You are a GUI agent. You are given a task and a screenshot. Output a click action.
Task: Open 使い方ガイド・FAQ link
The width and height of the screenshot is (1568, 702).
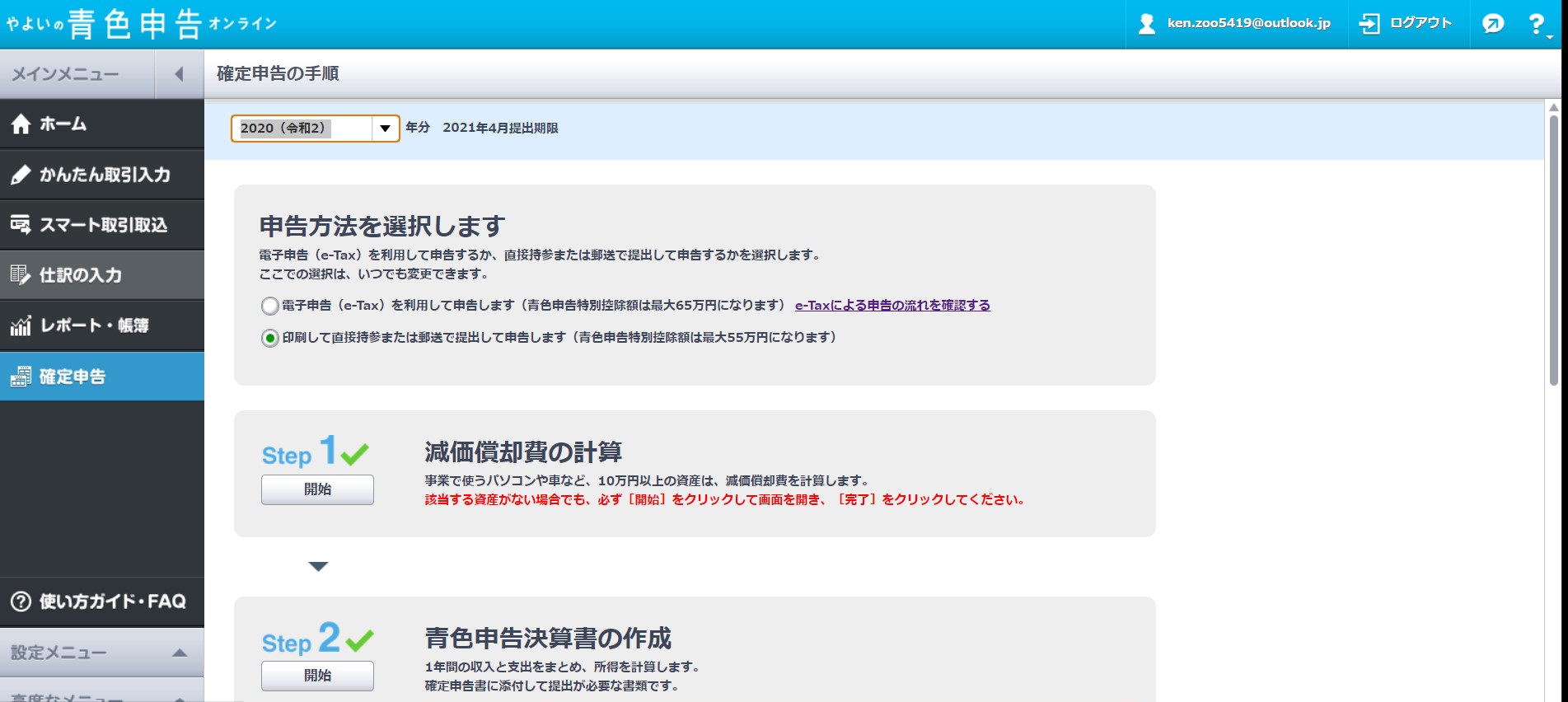[102, 601]
